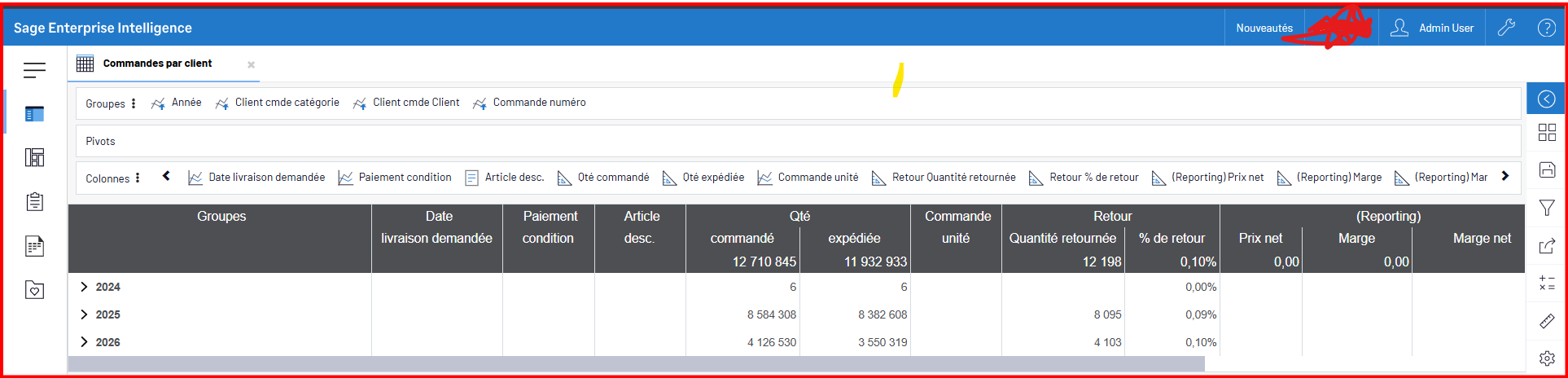The image size is (1568, 378).
Task: Open the filter funnel icon
Action: (1547, 208)
